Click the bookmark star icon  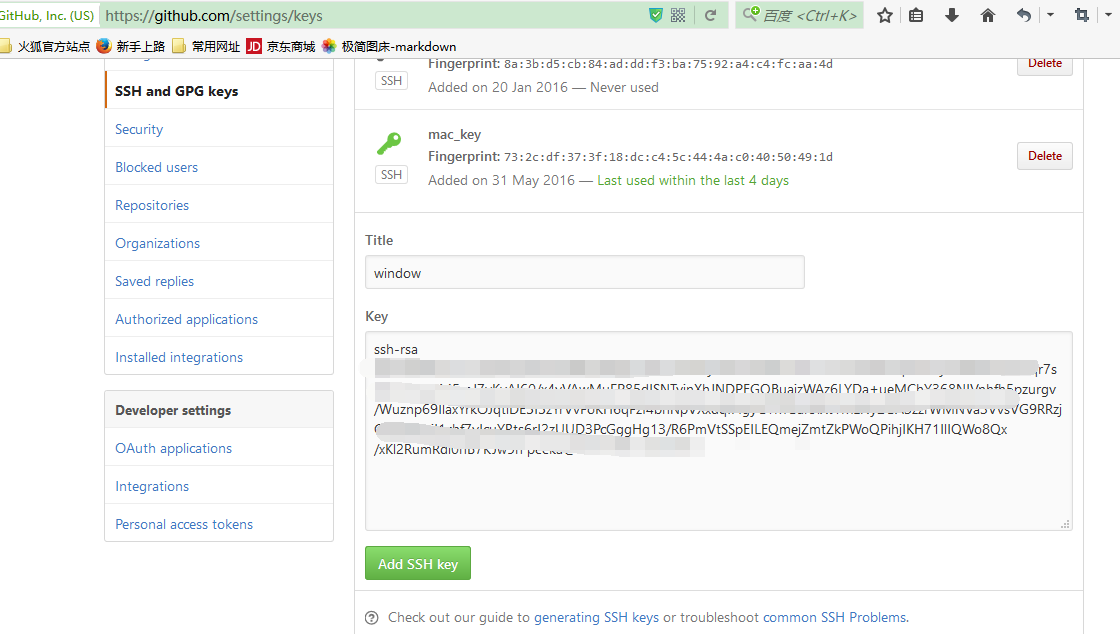click(884, 15)
